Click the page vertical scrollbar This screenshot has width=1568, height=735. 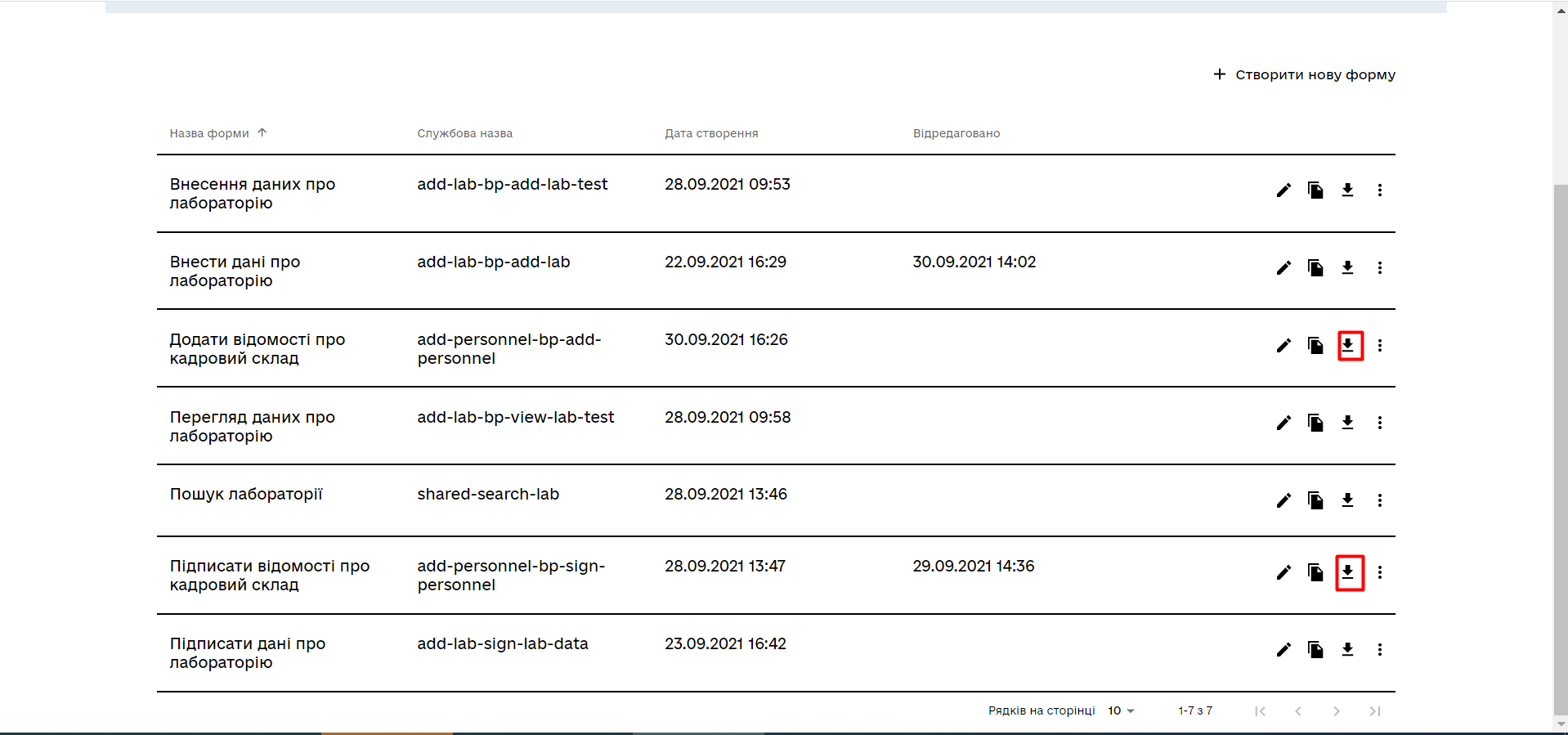tap(1561, 450)
